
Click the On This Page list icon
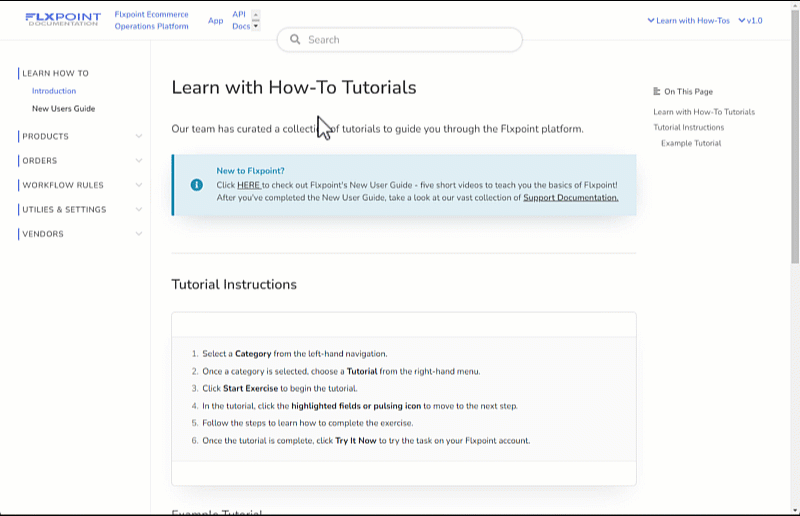(657, 91)
